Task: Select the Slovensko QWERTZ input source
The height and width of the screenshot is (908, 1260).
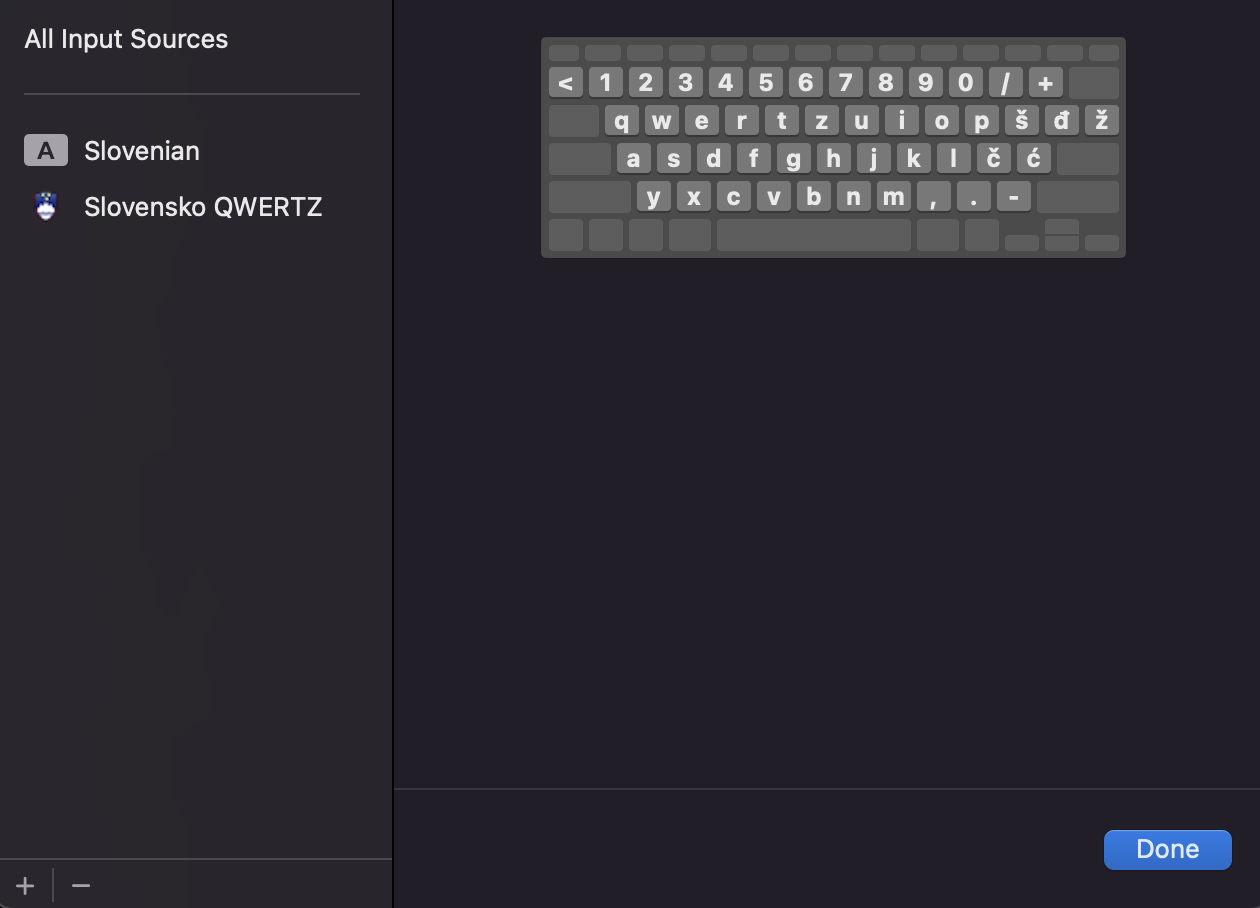Action: (192, 207)
